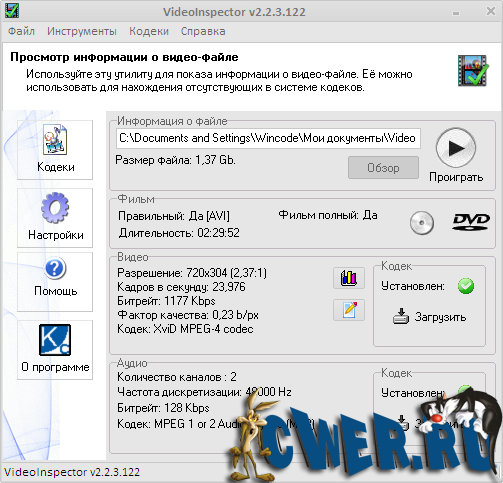The width and height of the screenshot is (503, 483).
Task: Open the Кодеки sidebar panel
Action: pos(55,150)
